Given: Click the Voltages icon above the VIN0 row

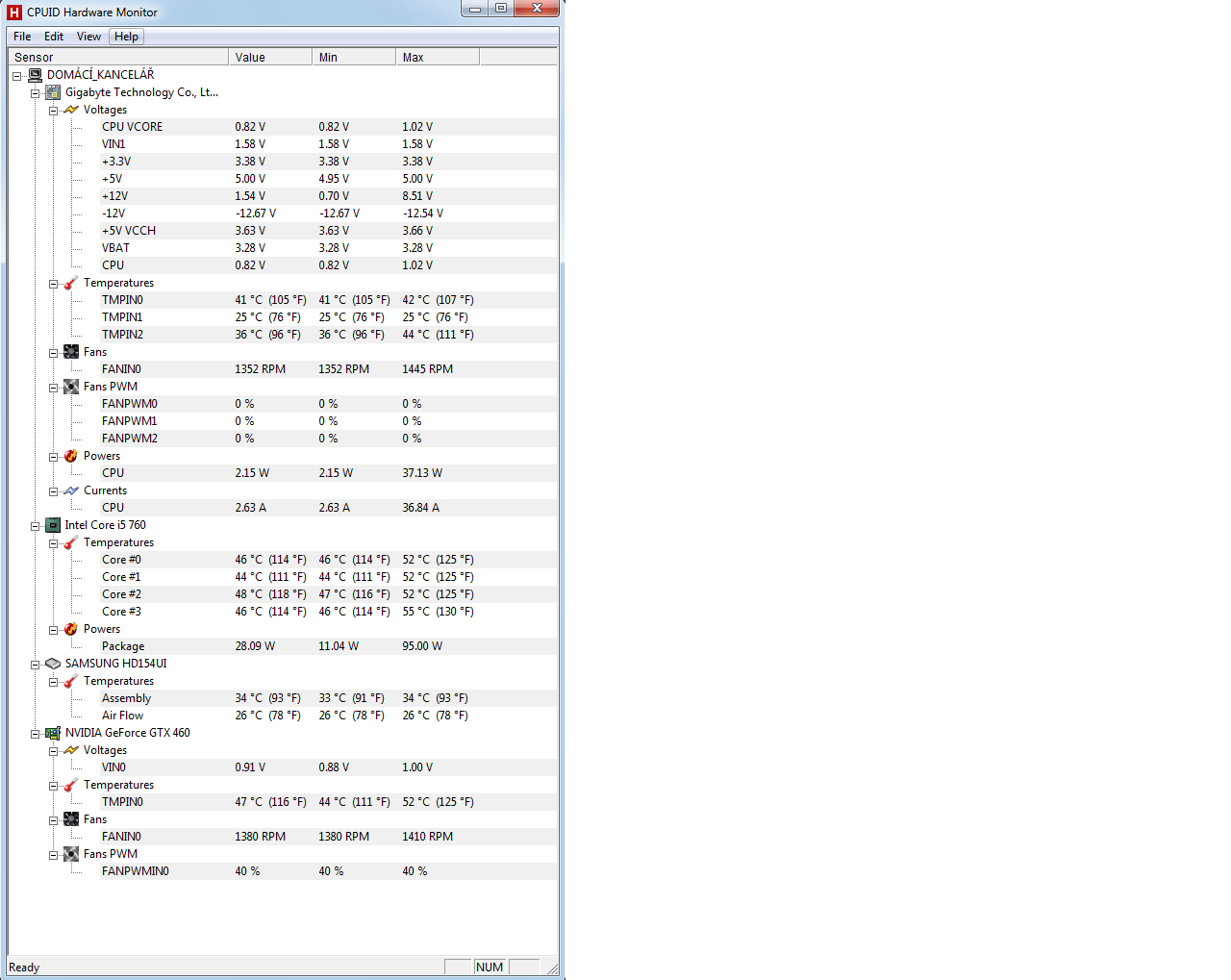Looking at the screenshot, I should 71,750.
